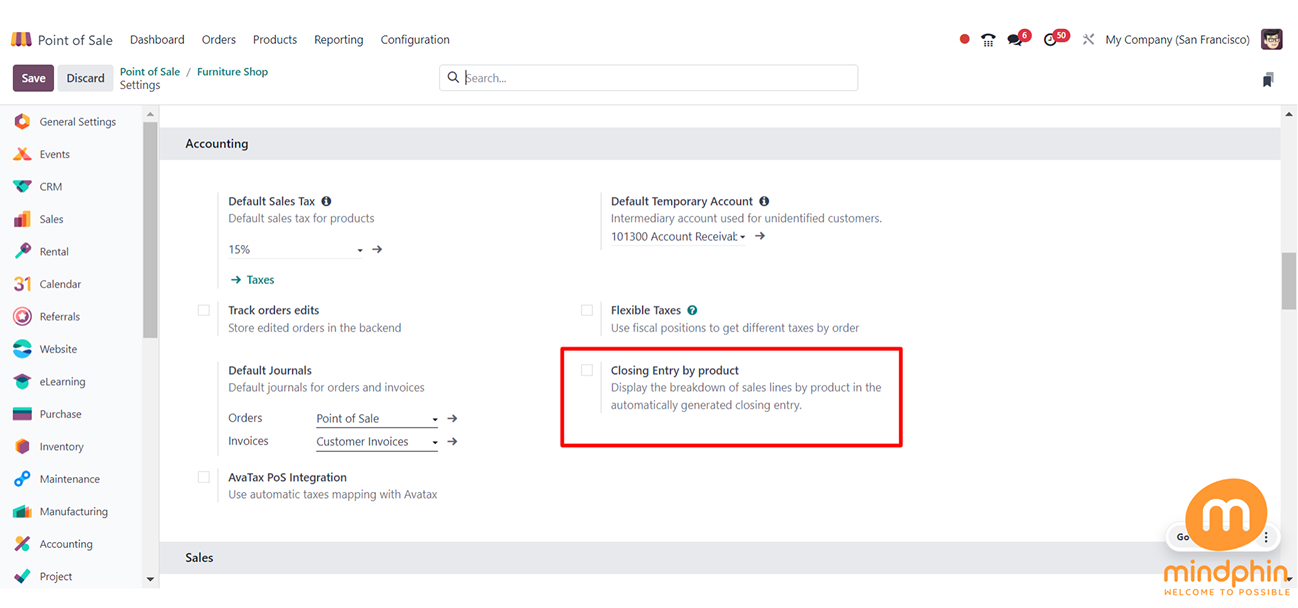The height and width of the screenshot is (608, 1298).
Task: Open the activities clock icon
Action: (1050, 40)
